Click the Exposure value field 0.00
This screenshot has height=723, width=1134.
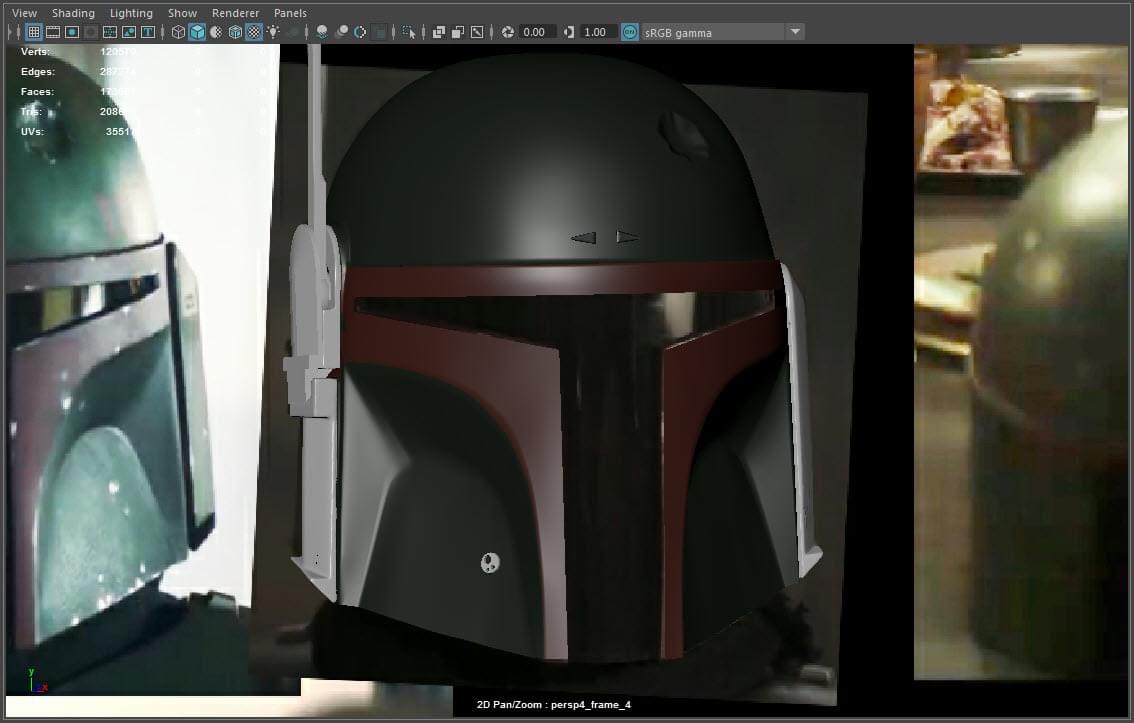(x=538, y=32)
